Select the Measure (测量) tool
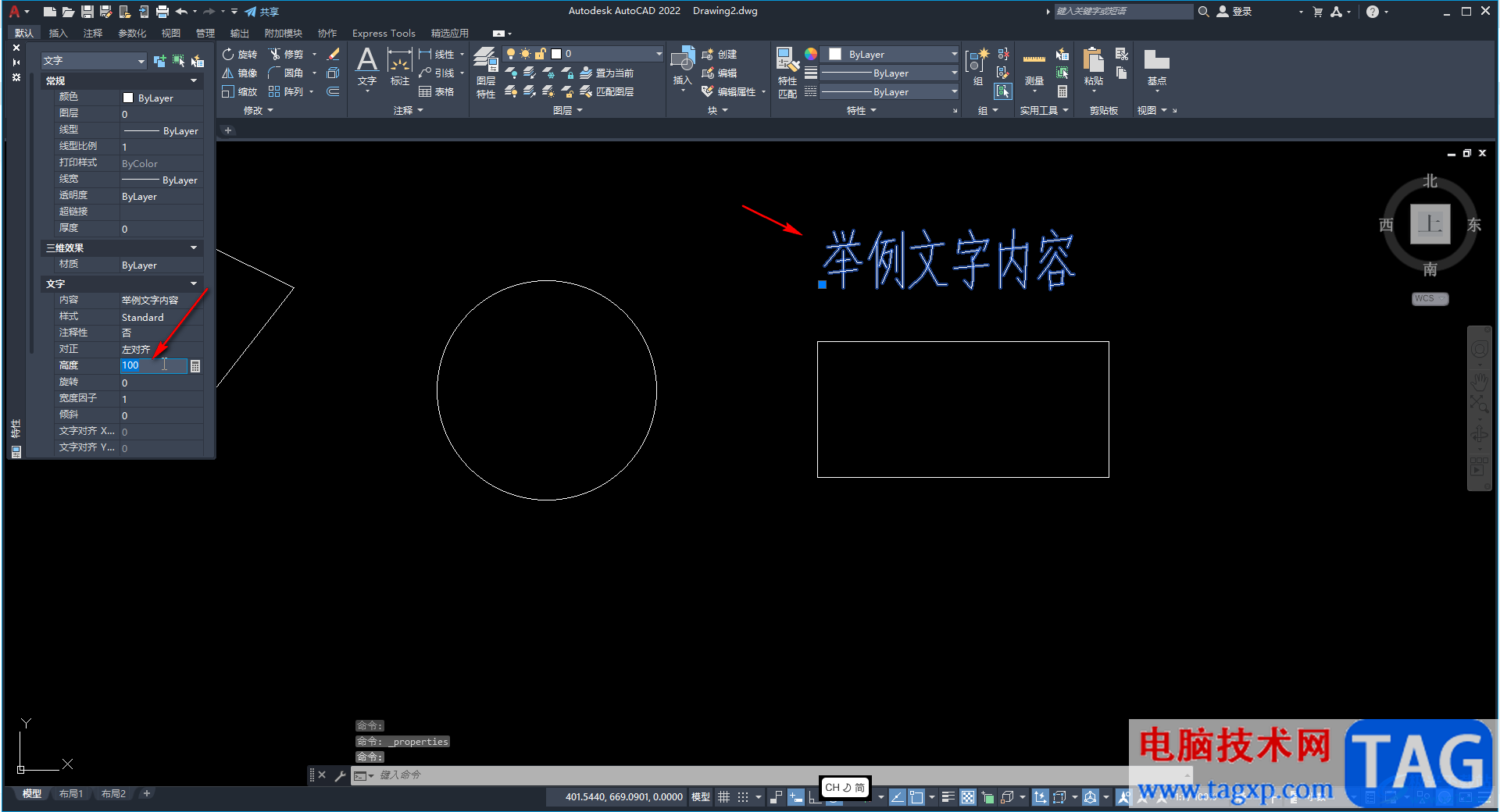Viewport: 1500px width, 812px height. pyautogui.click(x=1034, y=69)
